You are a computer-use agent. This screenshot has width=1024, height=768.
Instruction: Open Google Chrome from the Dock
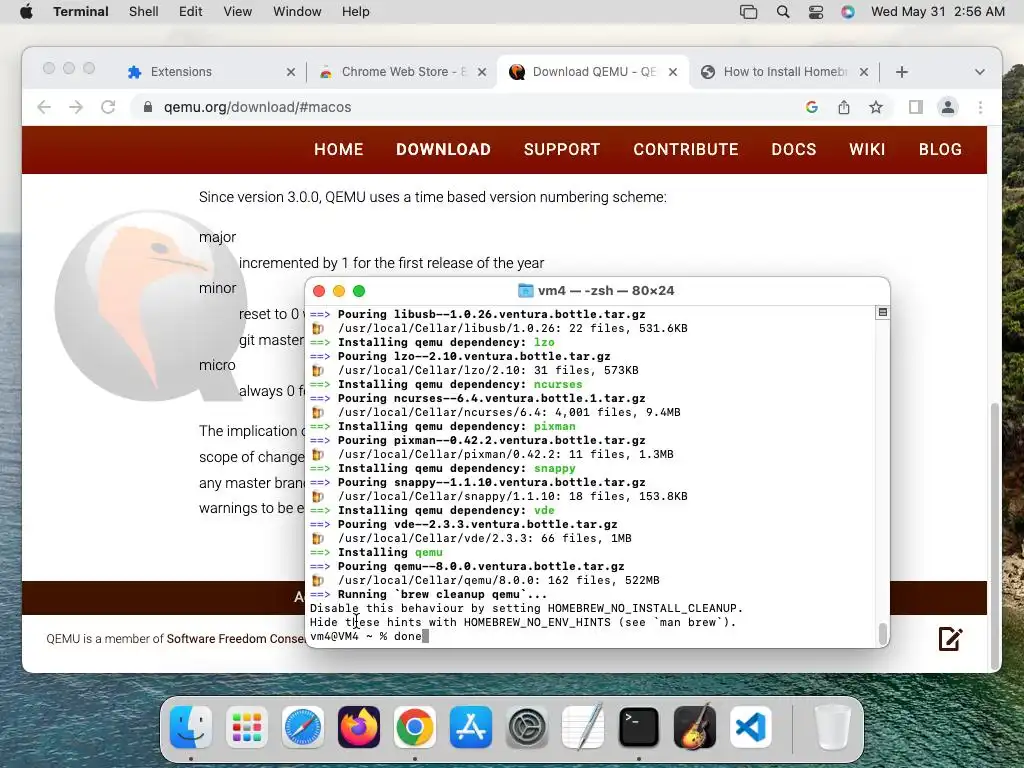click(415, 727)
